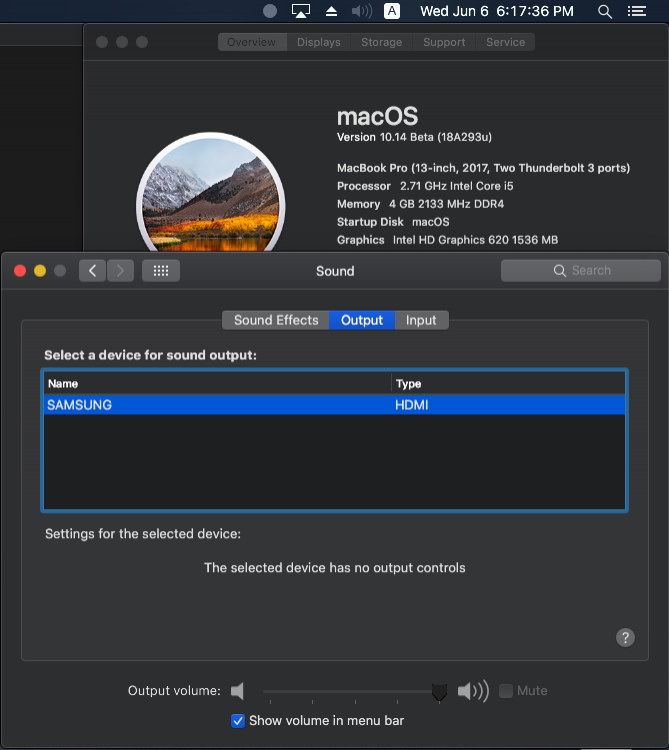Switch to the Input tab
The height and width of the screenshot is (750, 669).
[421, 320]
